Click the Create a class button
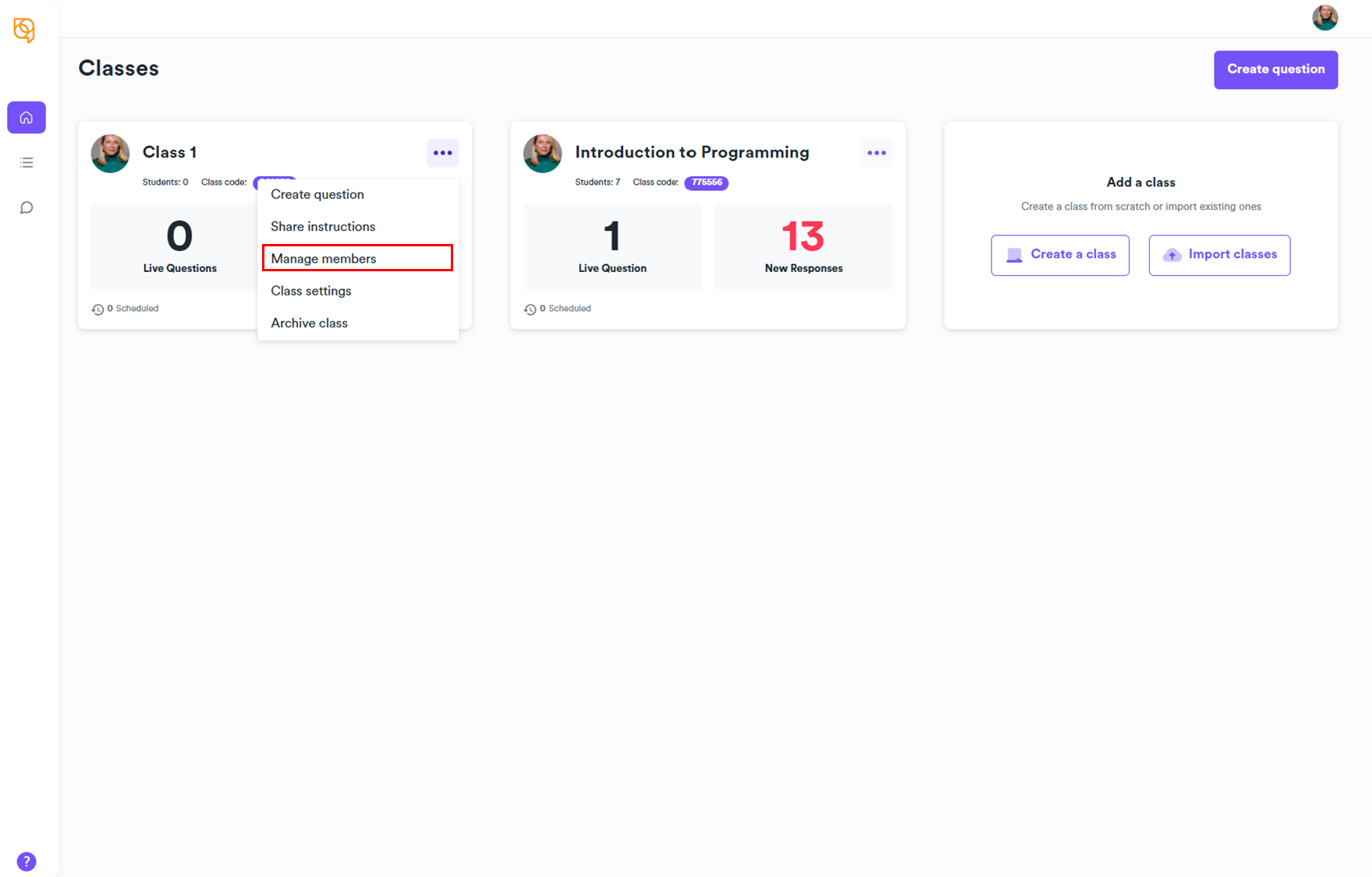This screenshot has width=1372, height=877. (x=1060, y=255)
